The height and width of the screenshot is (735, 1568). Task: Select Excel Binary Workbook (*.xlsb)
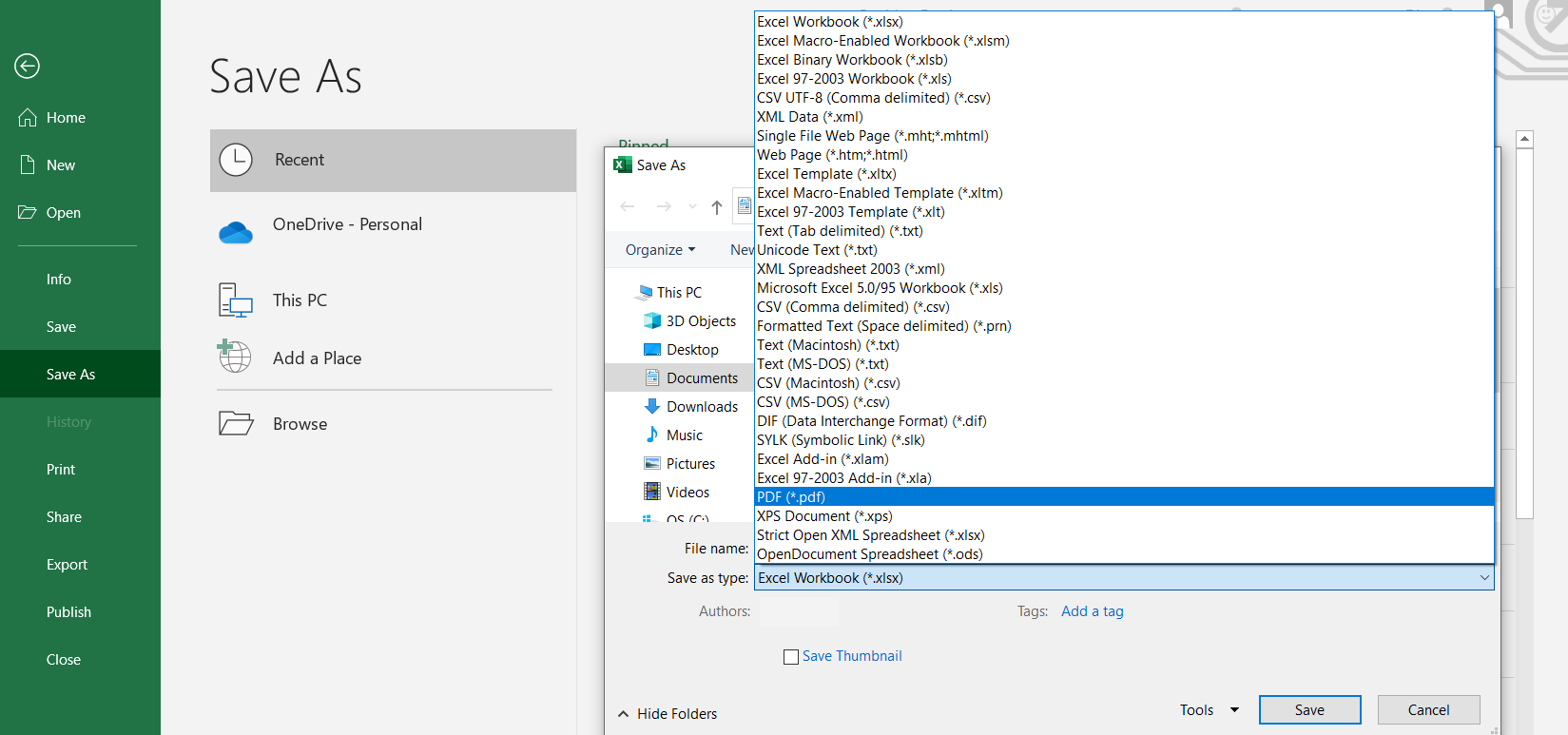coord(1124,59)
